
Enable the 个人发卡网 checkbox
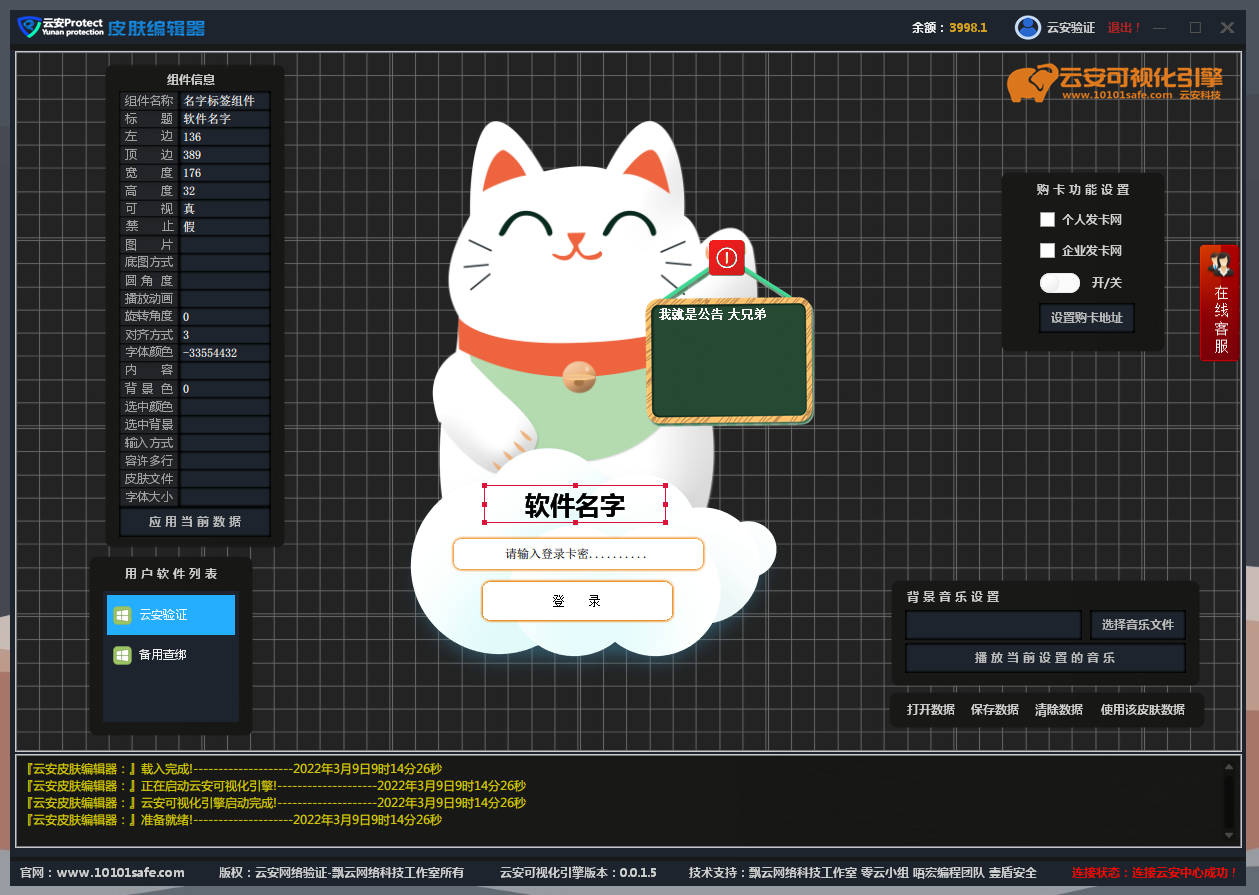[1047, 219]
